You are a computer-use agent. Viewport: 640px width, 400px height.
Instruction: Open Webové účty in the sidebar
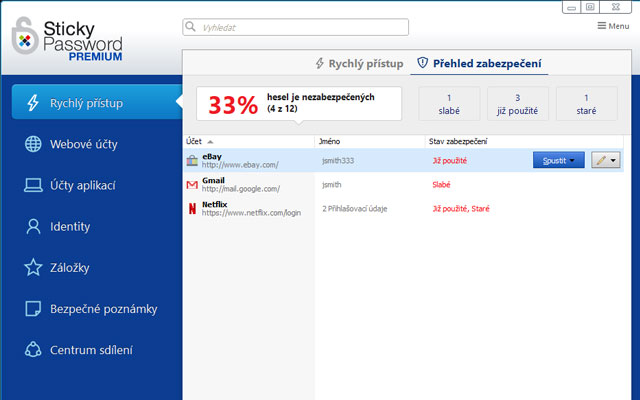point(83,144)
